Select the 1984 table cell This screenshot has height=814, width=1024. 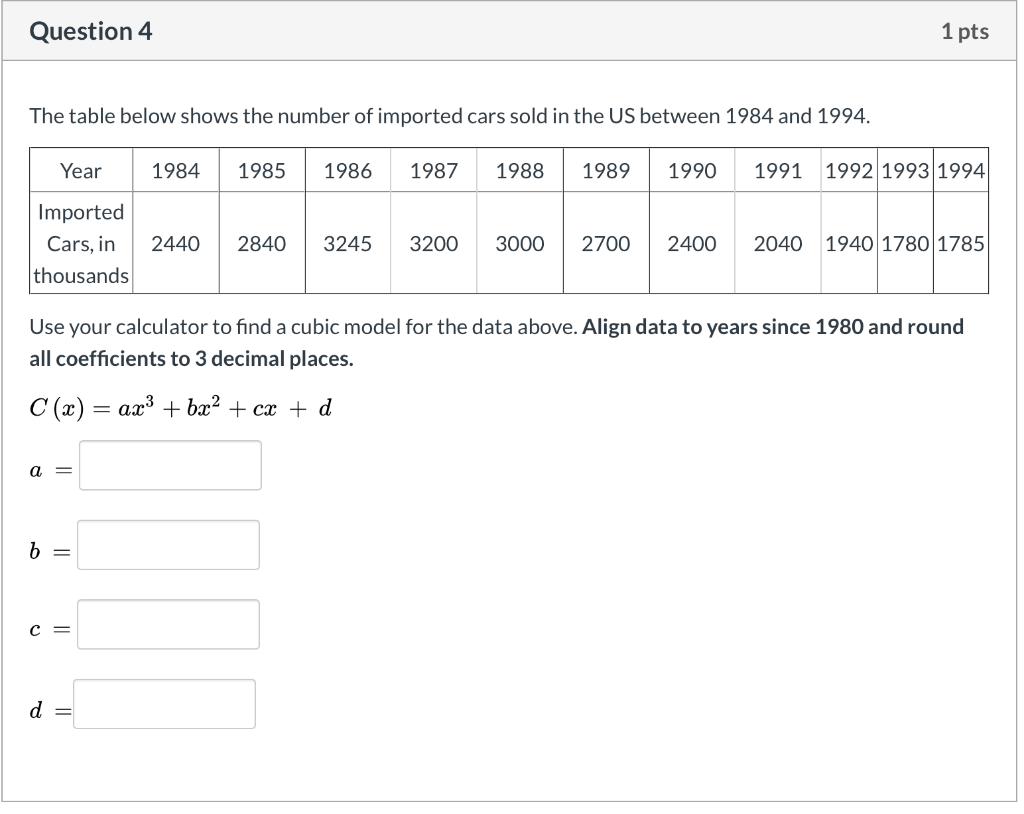point(176,171)
